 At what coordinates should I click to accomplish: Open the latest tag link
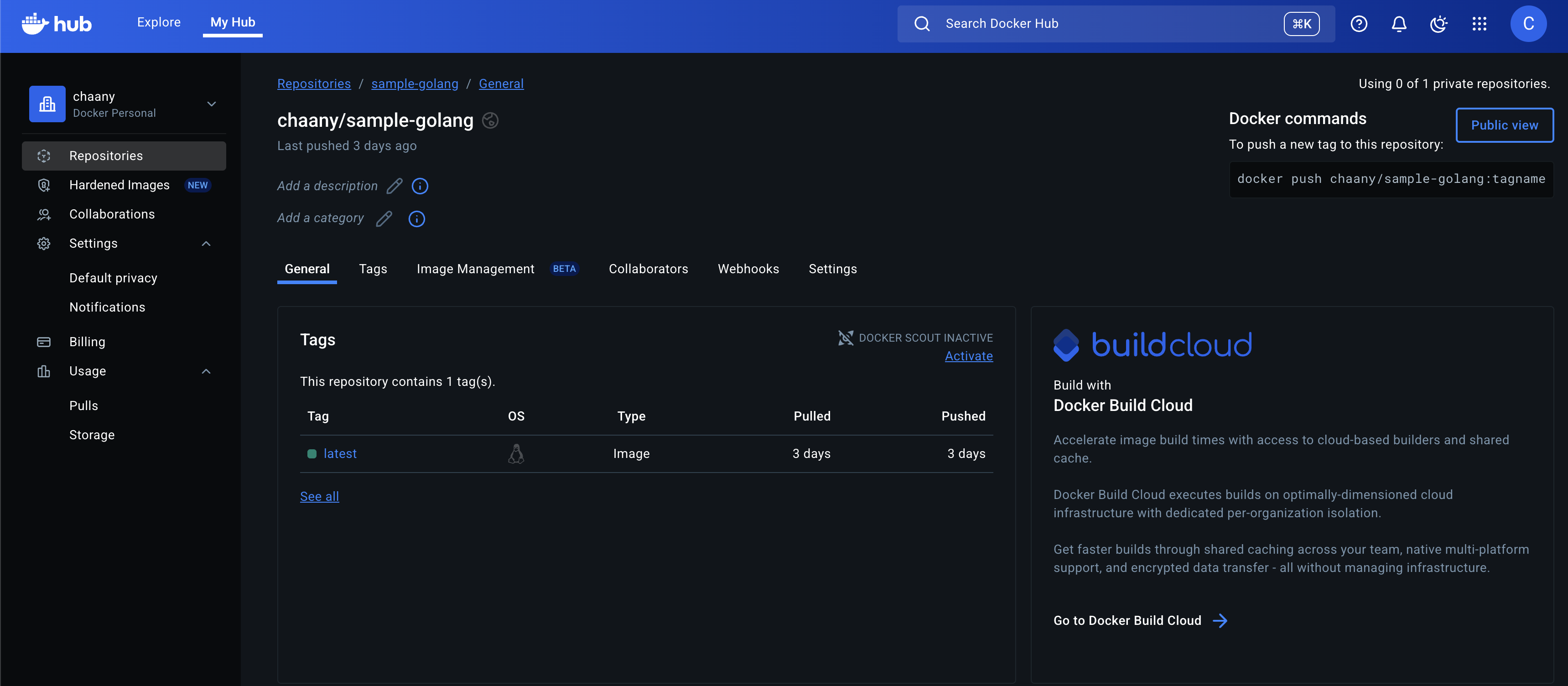[340, 453]
